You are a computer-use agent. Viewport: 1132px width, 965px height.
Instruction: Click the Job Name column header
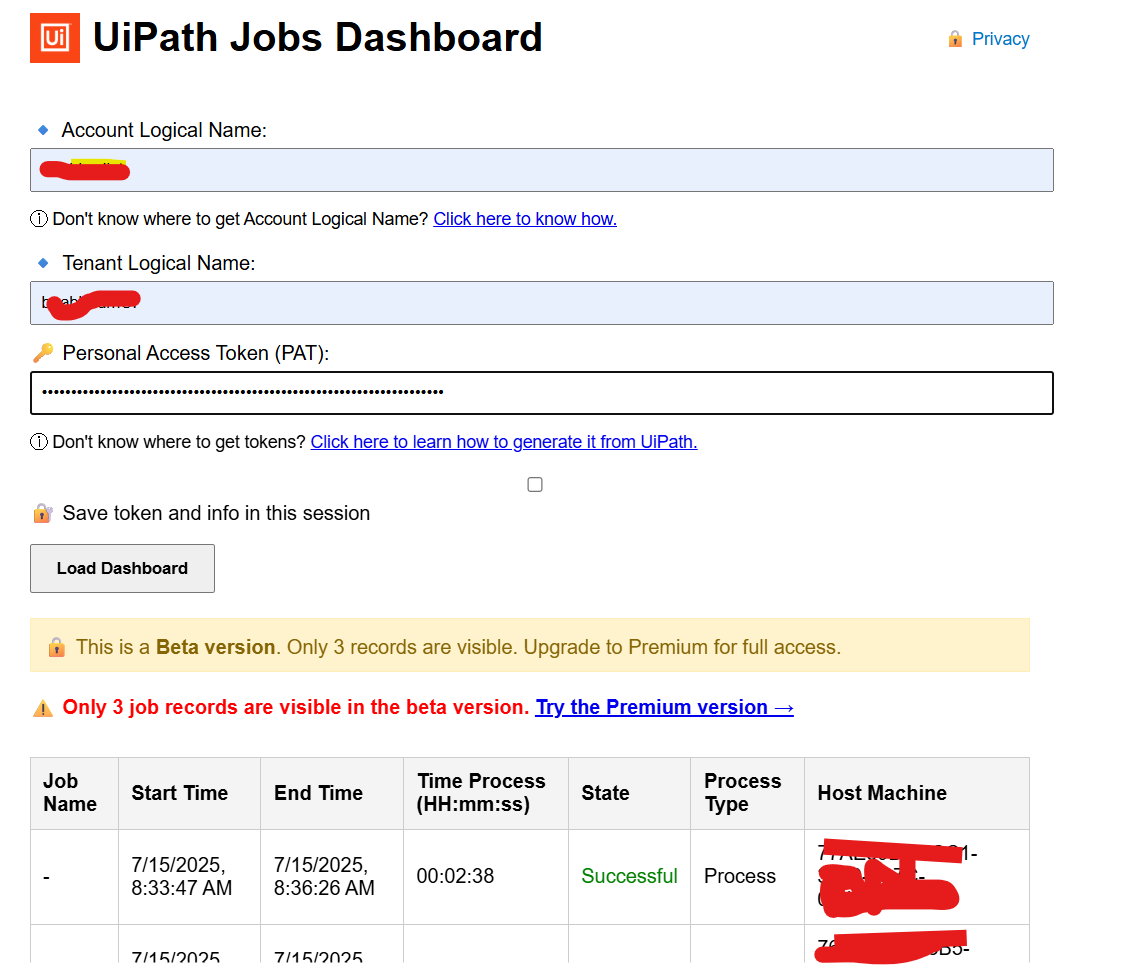point(74,793)
